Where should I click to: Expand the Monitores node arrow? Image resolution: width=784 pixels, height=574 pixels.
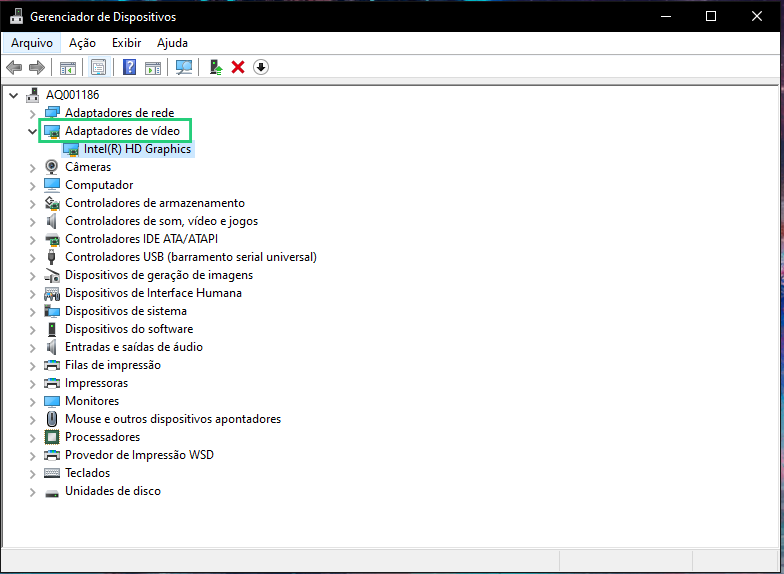click(32, 402)
